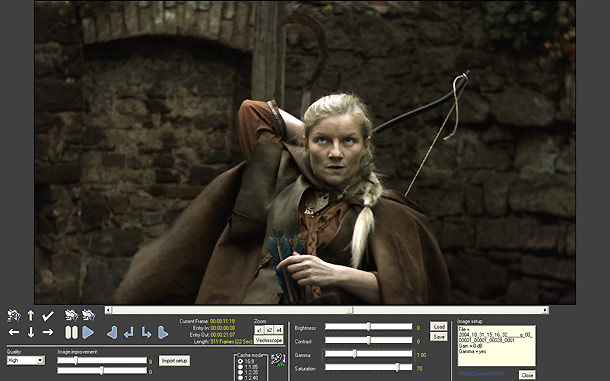Click the Entry In timecode 00:00:00:00
This screenshot has height=381, width=610.
(x=222, y=328)
